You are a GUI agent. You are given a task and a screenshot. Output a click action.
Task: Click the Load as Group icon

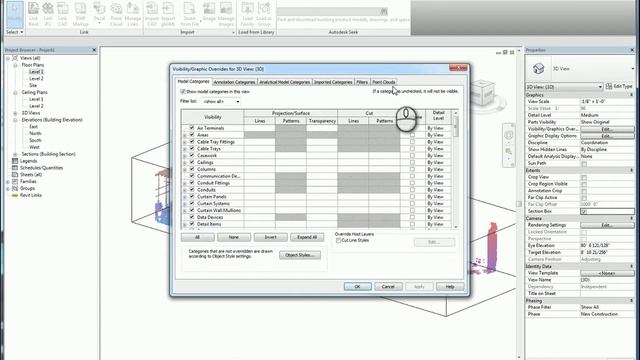(x=264, y=14)
